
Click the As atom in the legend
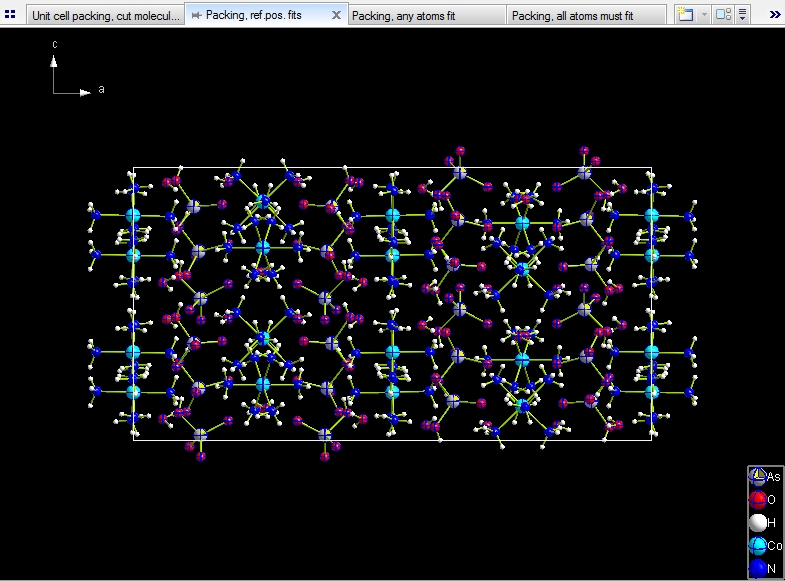coord(759,477)
